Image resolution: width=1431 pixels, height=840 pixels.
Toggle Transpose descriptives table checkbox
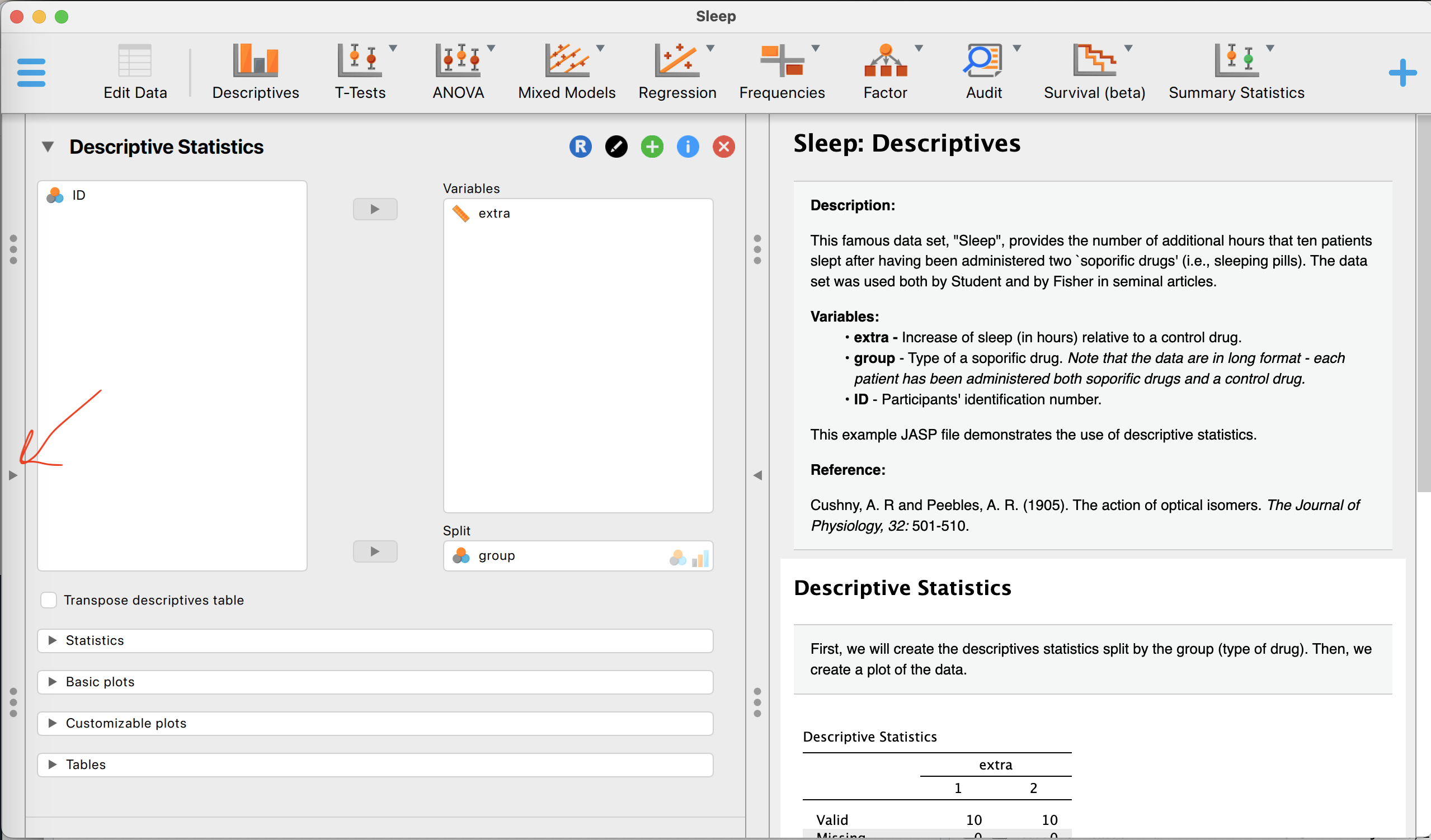[49, 600]
